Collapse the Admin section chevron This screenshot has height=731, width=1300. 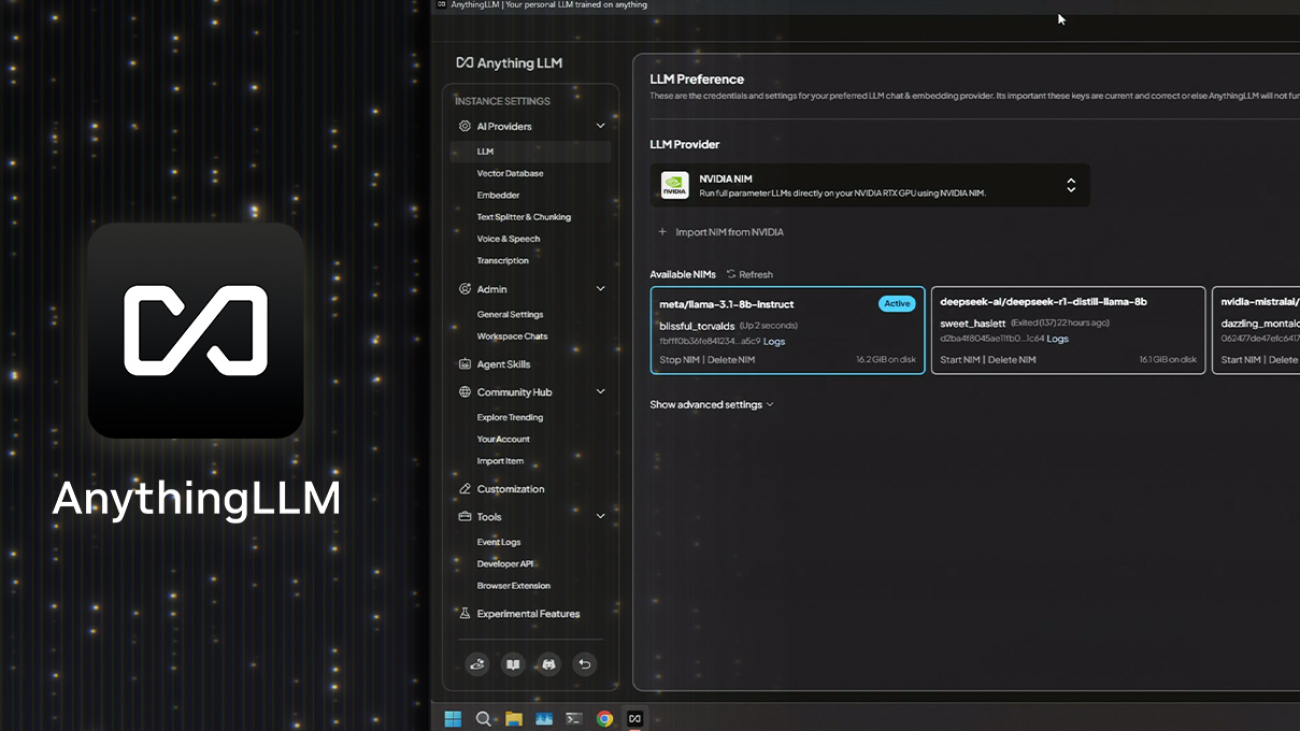(x=600, y=289)
